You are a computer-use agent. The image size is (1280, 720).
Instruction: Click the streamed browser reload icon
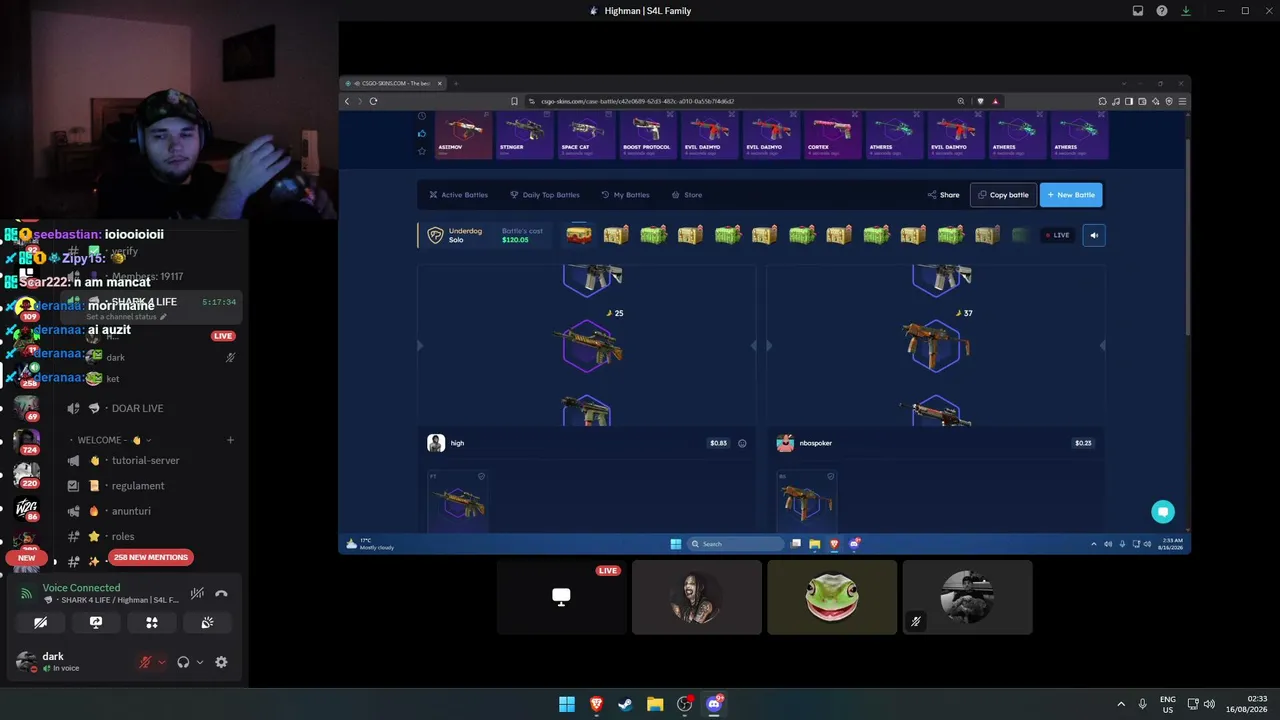(x=373, y=101)
